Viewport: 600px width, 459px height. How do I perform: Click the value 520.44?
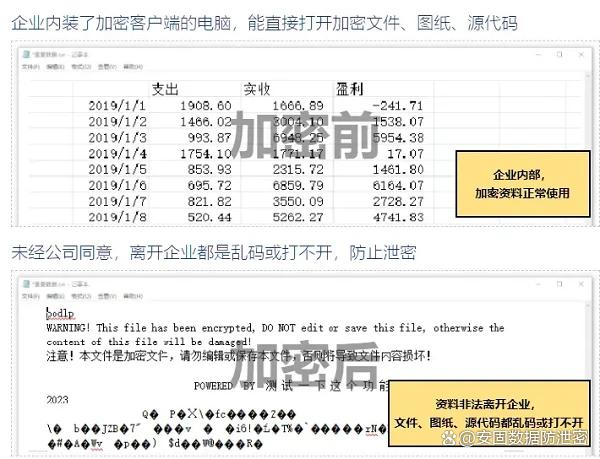point(210,217)
